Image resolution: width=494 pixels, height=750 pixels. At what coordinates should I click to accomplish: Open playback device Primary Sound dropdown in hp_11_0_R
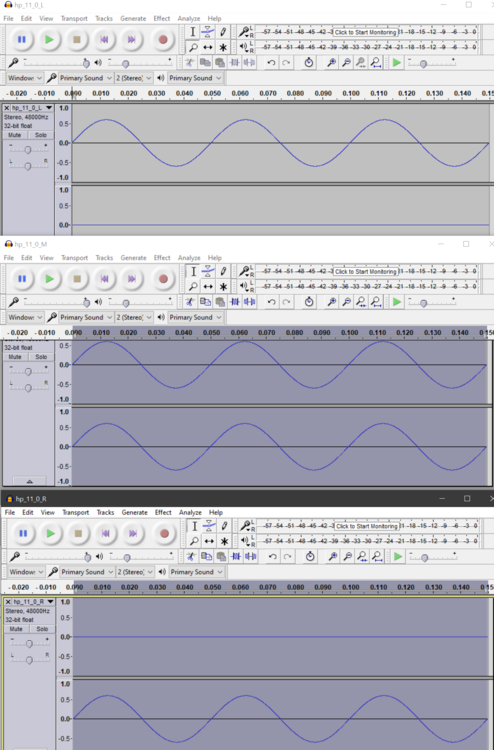[x=197, y=572]
